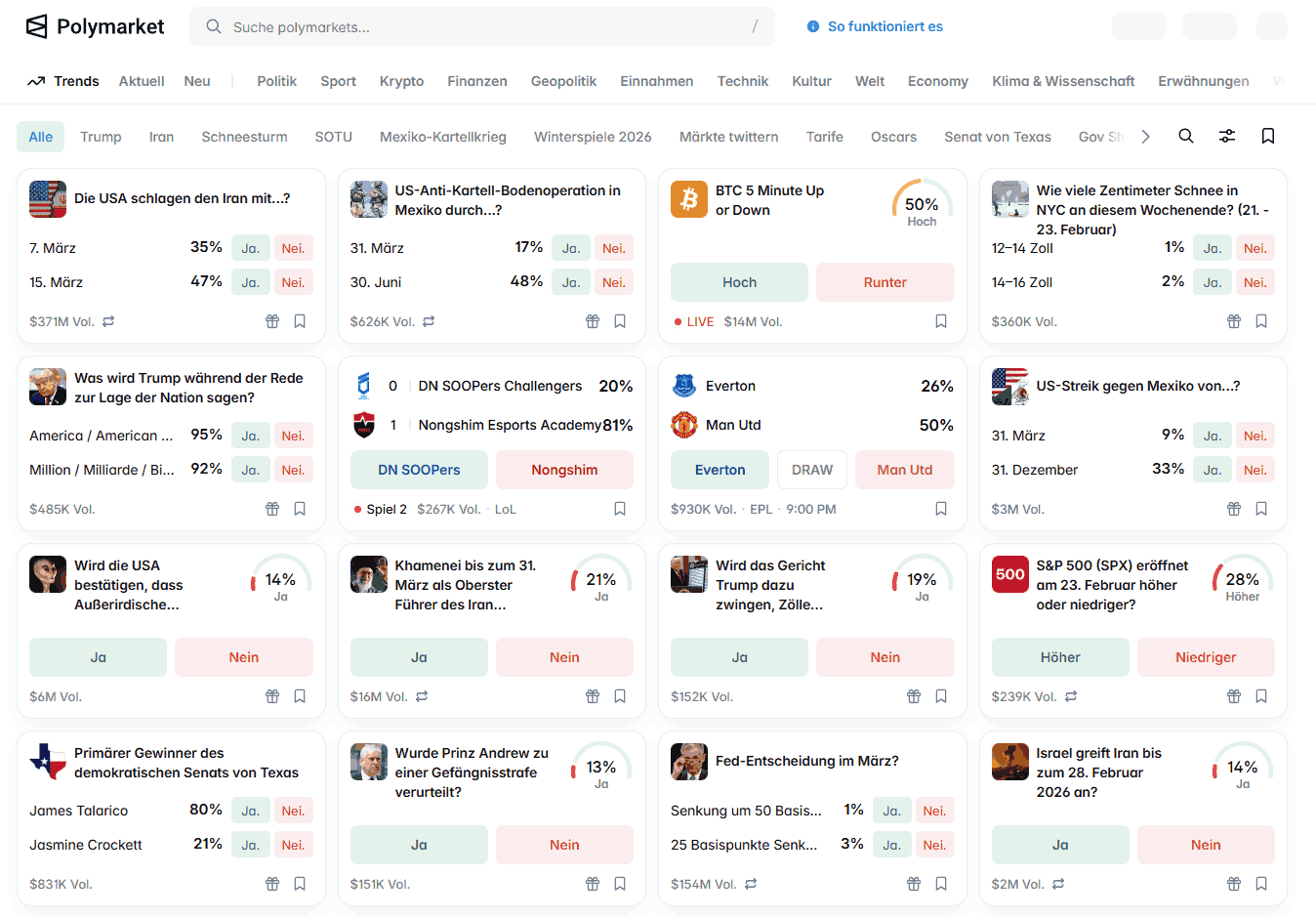Select the Winterspiele 2026 filter chip
The height and width of the screenshot is (918, 1316).
(593, 137)
